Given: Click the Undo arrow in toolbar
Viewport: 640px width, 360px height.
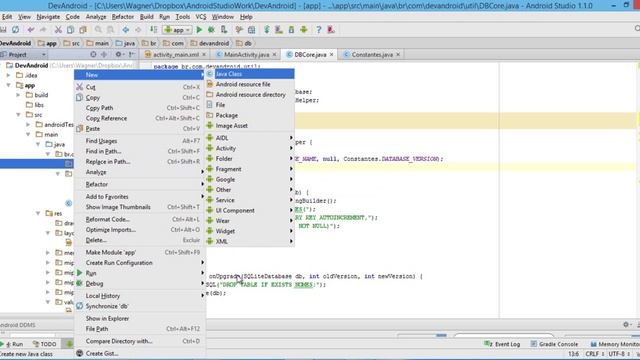Looking at the screenshot, I should pyautogui.click(x=31, y=30).
